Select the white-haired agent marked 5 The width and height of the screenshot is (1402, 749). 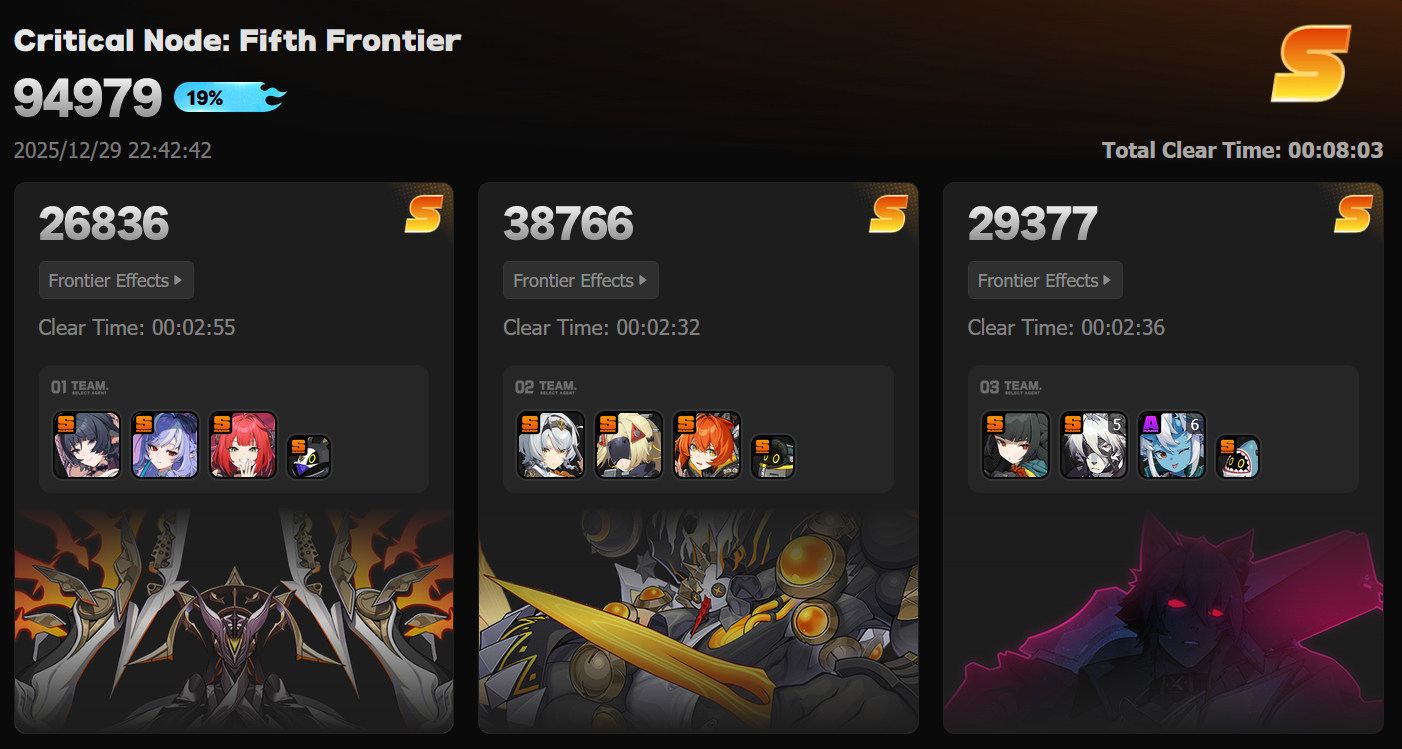pos(1094,445)
